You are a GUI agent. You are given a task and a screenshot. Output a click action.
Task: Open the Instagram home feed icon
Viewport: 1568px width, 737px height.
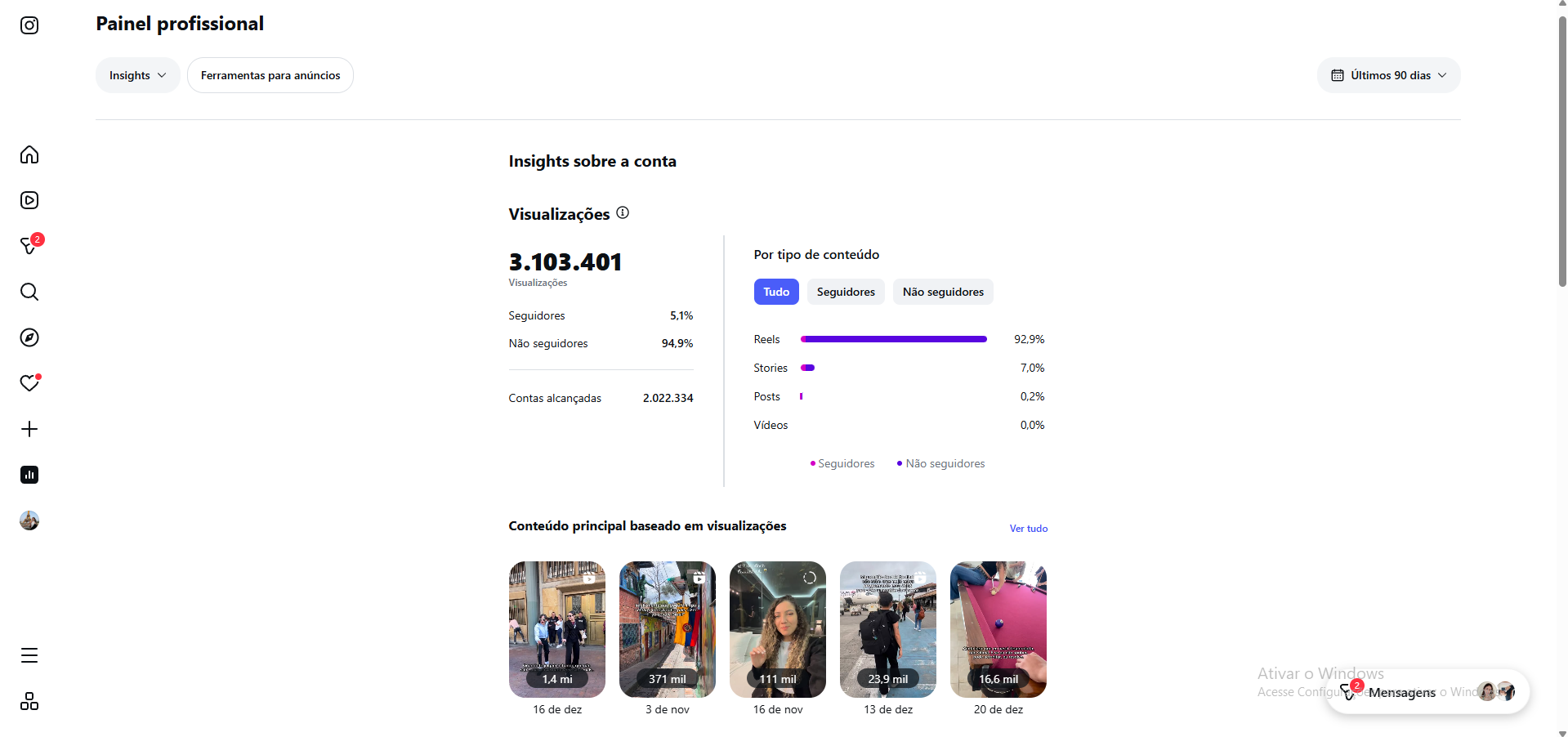click(x=29, y=154)
